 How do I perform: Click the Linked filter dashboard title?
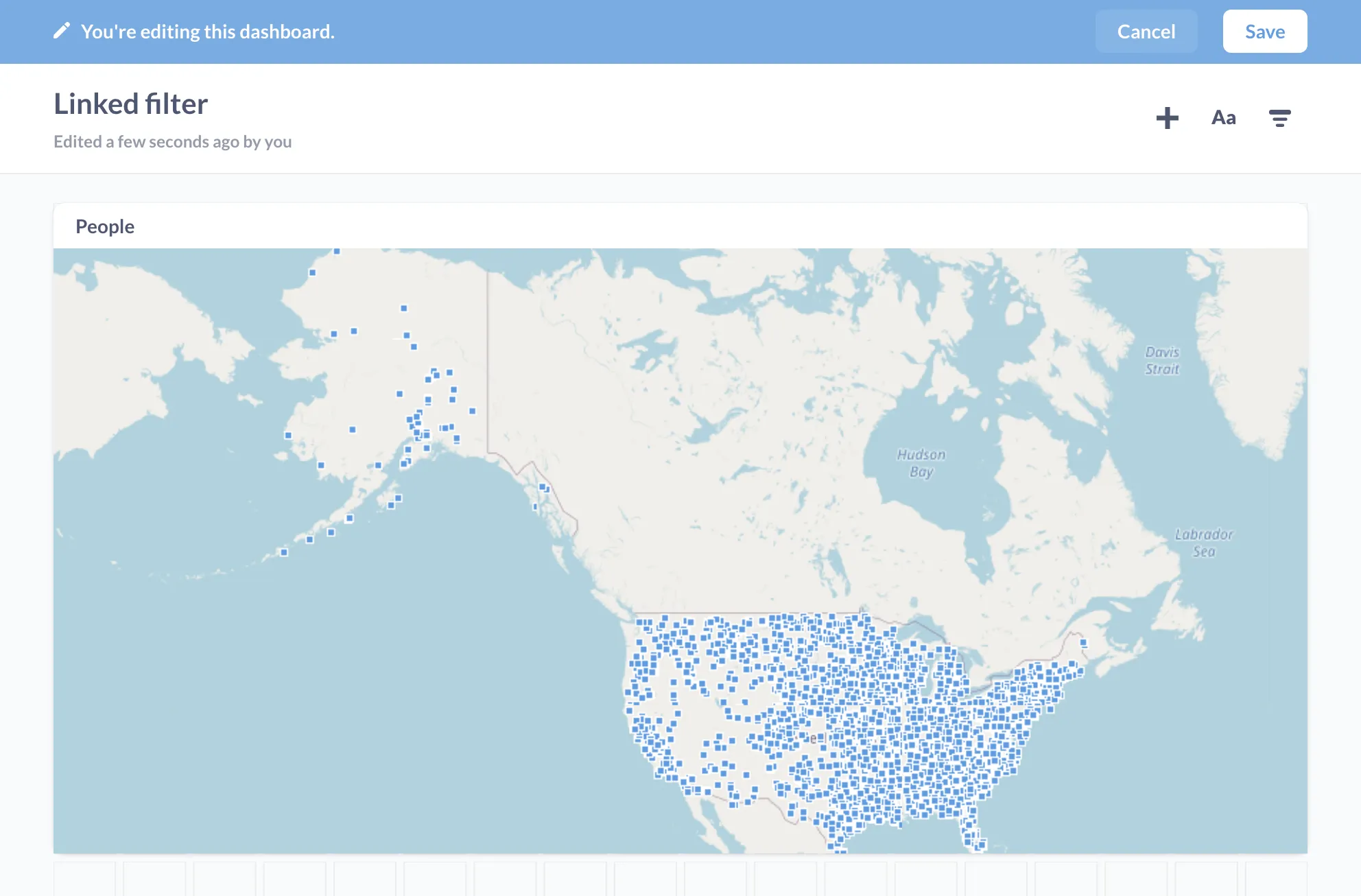(x=131, y=104)
